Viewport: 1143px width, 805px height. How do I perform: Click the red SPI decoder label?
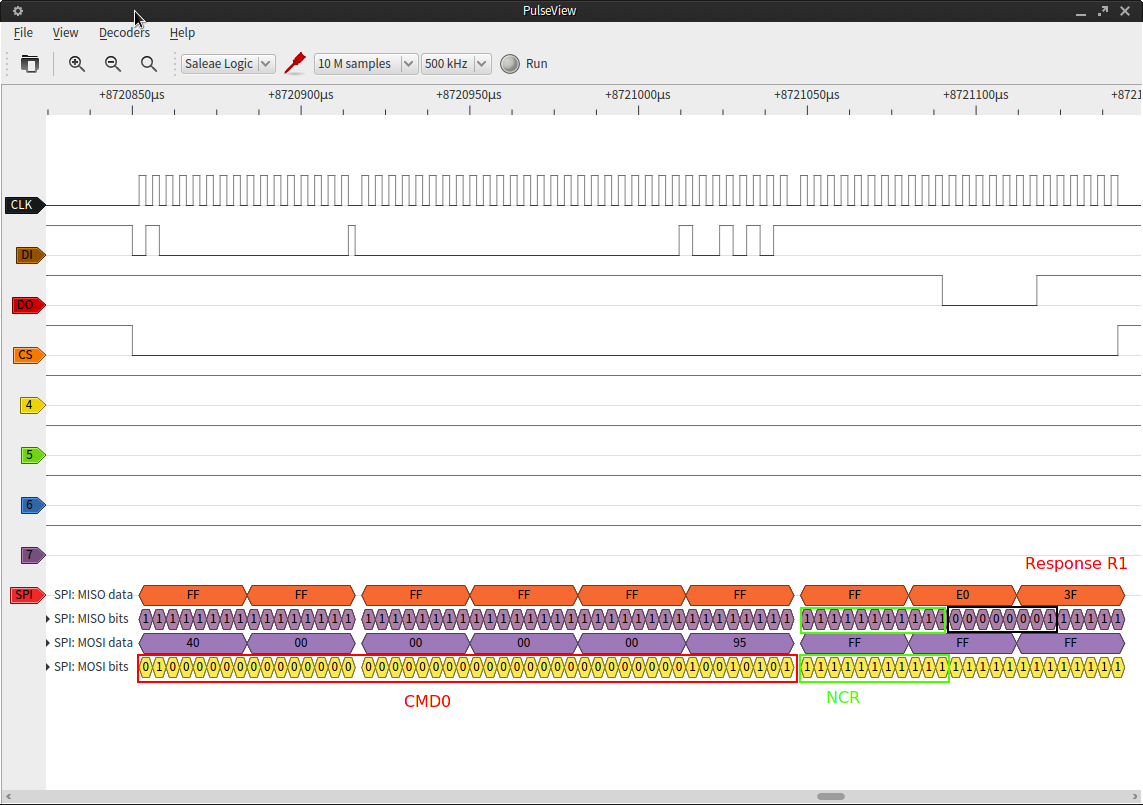(25, 595)
